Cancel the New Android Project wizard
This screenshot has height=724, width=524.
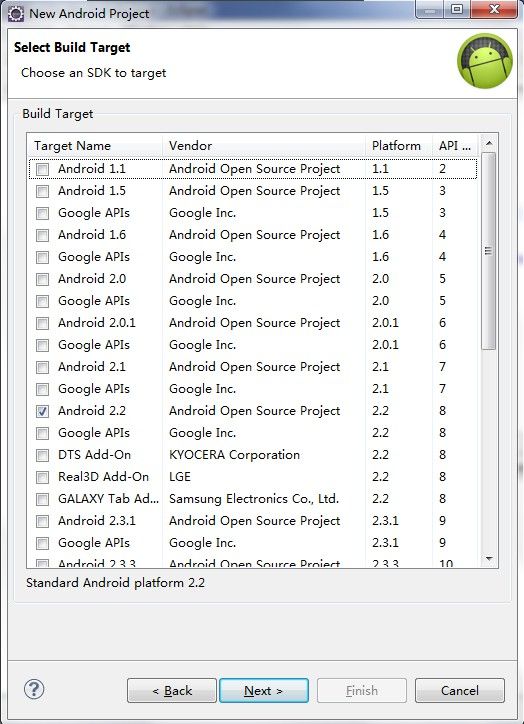tap(460, 691)
